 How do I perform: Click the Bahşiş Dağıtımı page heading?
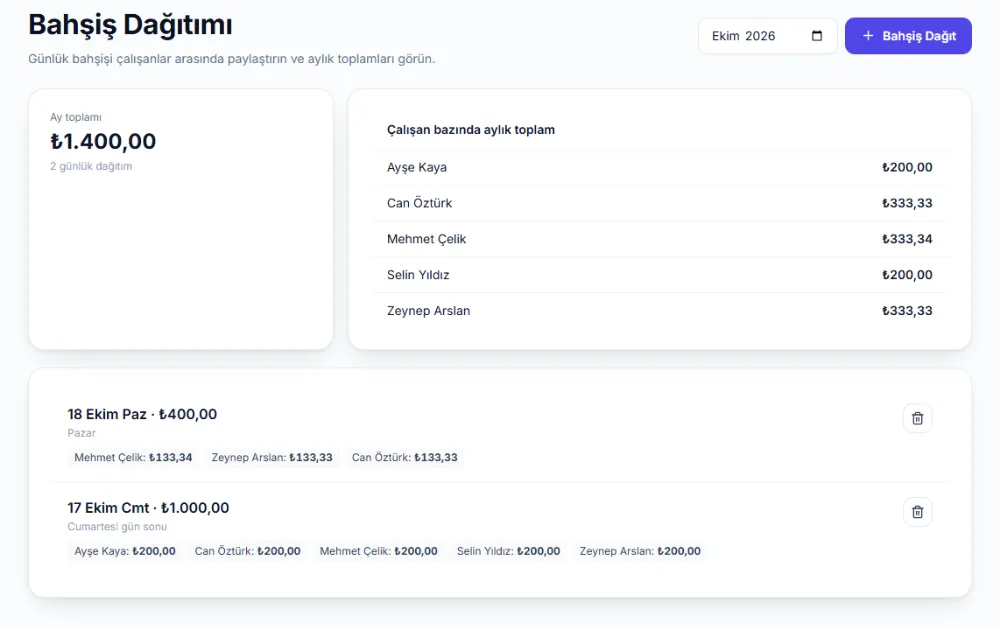coord(130,25)
